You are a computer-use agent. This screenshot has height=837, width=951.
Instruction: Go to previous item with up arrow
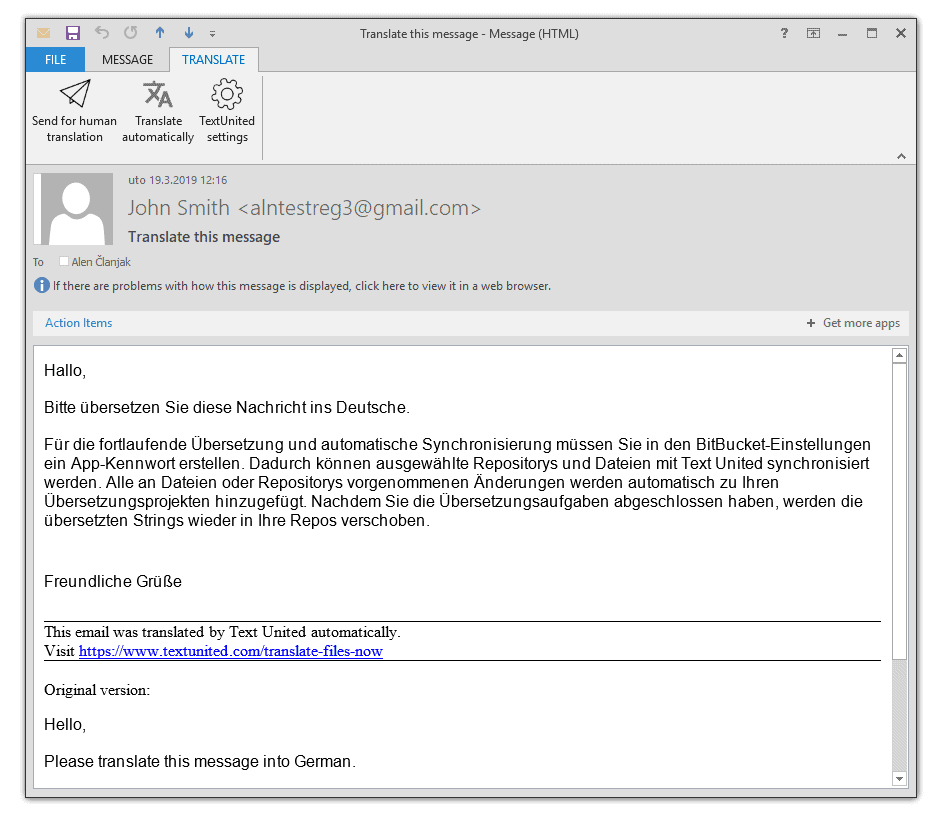(x=160, y=33)
